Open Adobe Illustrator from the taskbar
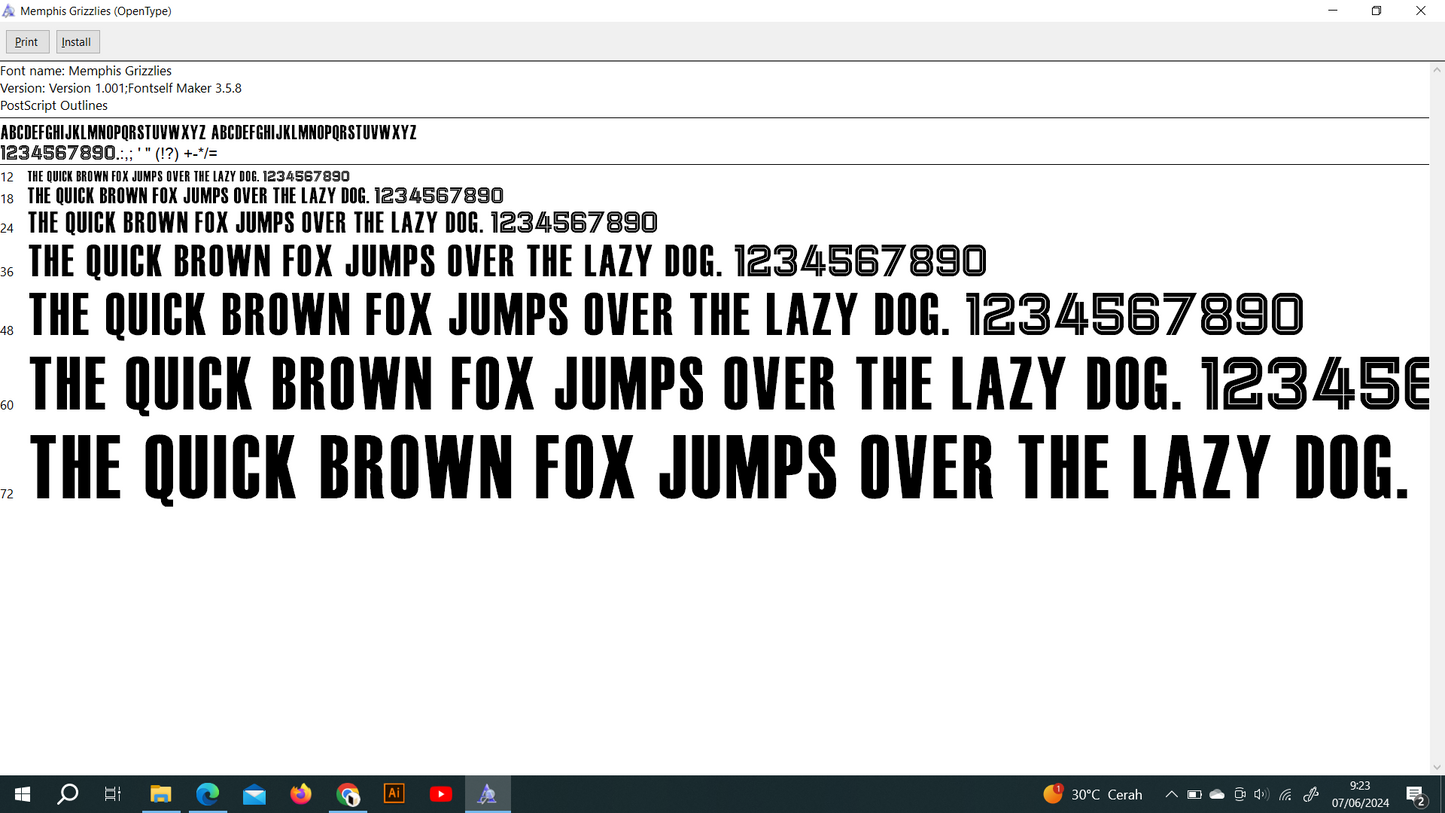Viewport: 1445px width, 813px height. coord(394,794)
